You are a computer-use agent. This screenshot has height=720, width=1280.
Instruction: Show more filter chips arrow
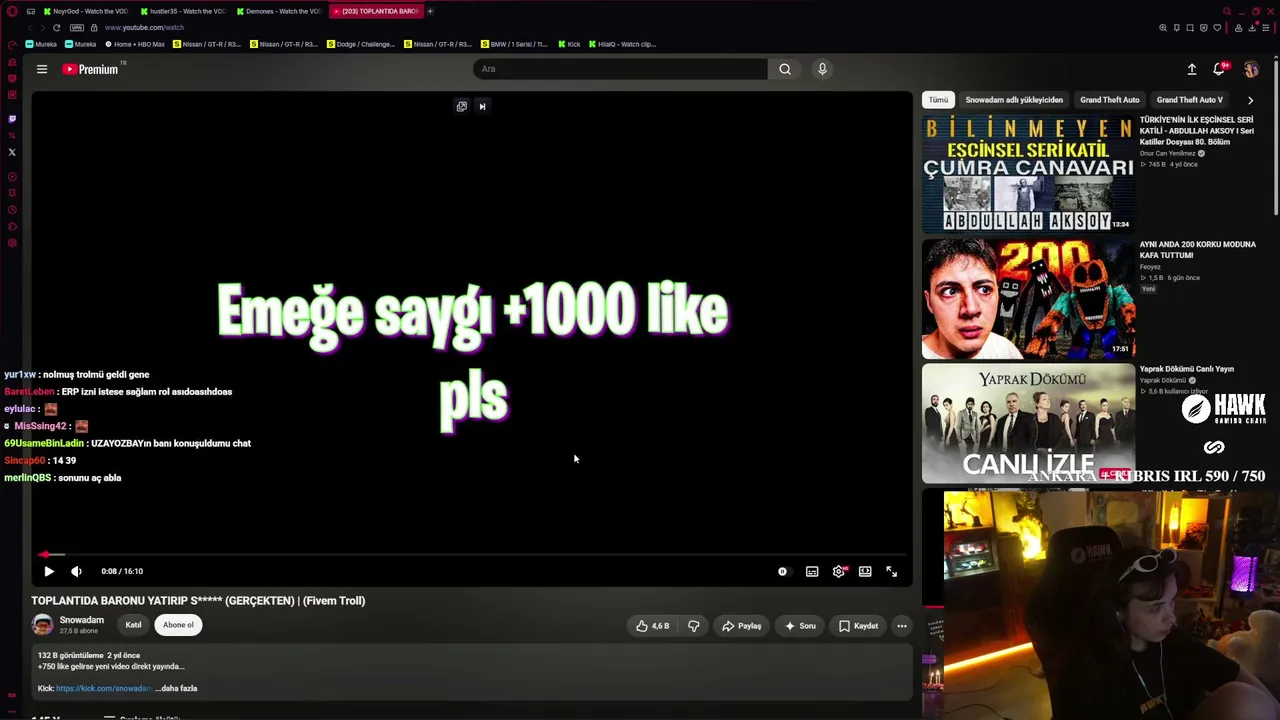point(1250,100)
